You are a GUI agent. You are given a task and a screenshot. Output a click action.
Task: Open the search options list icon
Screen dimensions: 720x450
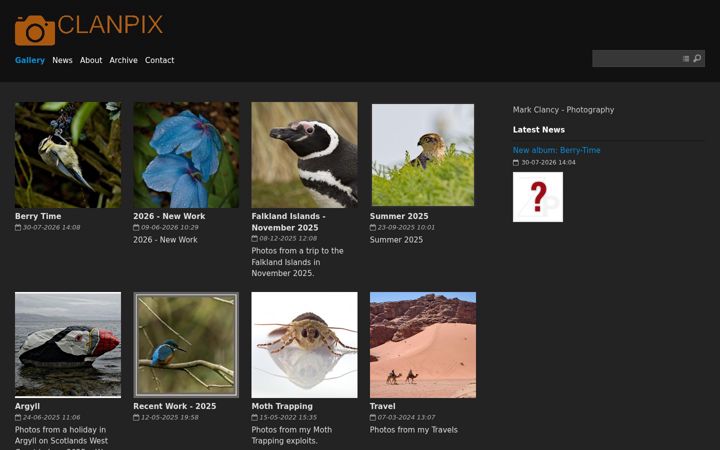coord(686,59)
